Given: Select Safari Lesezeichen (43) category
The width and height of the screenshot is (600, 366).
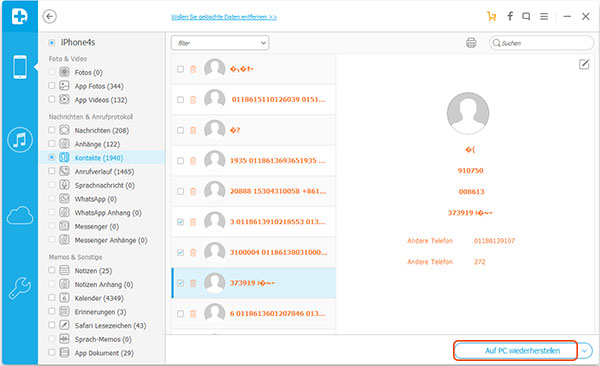Looking at the screenshot, I should click(111, 325).
